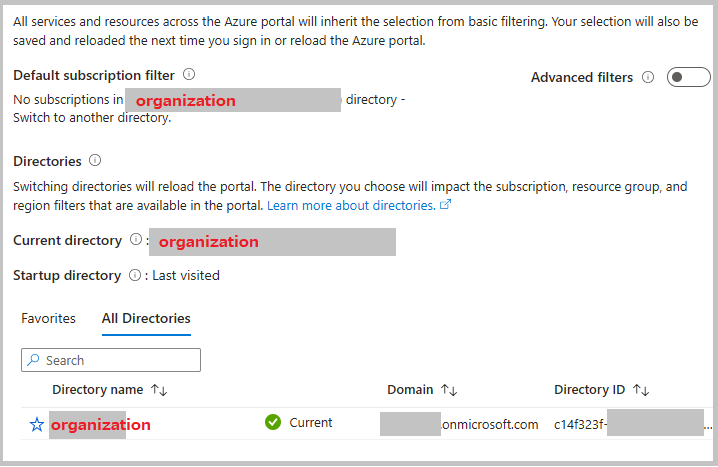
Task: Click the onmicrosoft.com domain cell
Action: (459, 424)
